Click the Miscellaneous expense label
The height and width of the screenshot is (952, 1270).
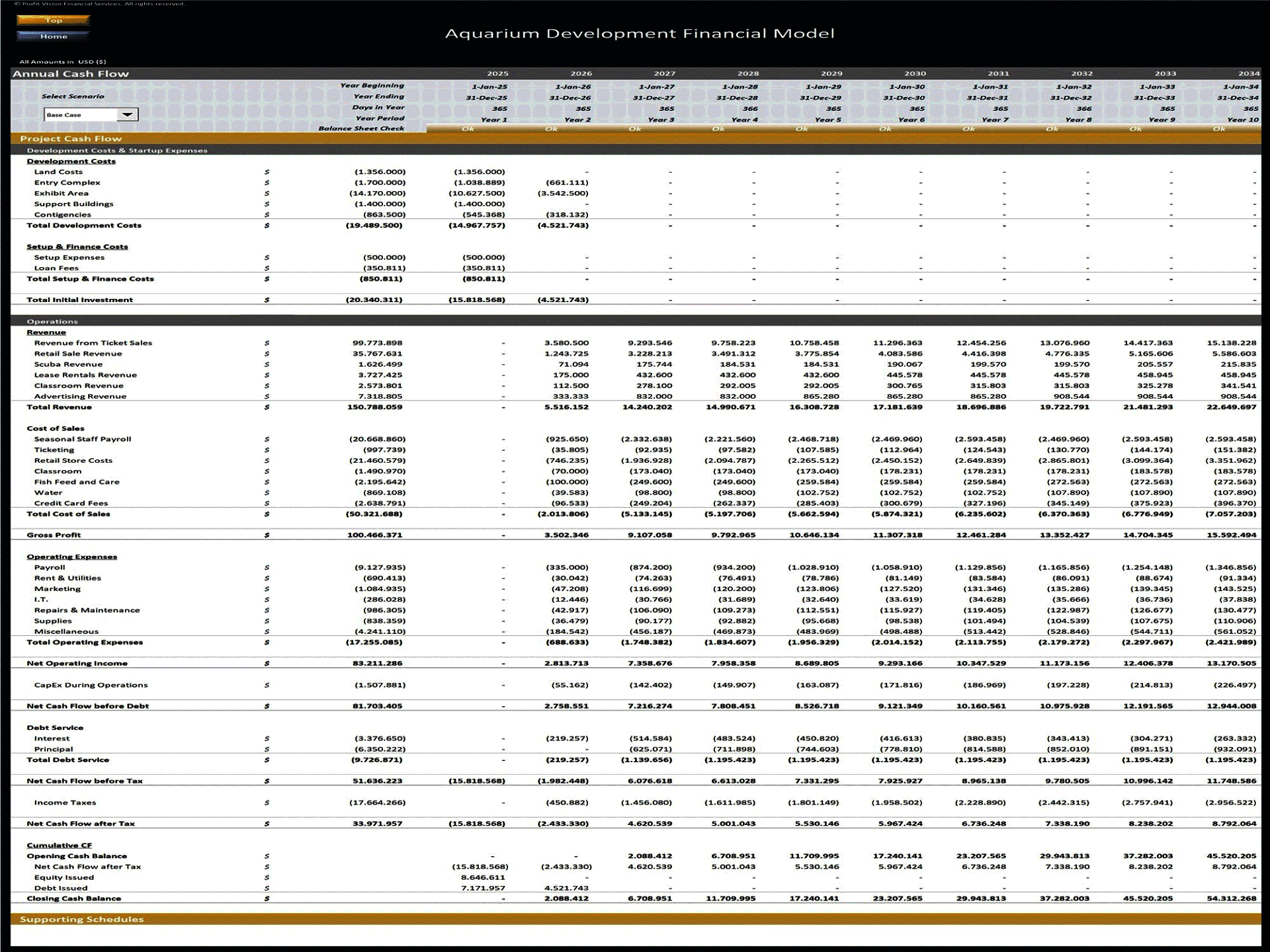point(66,631)
